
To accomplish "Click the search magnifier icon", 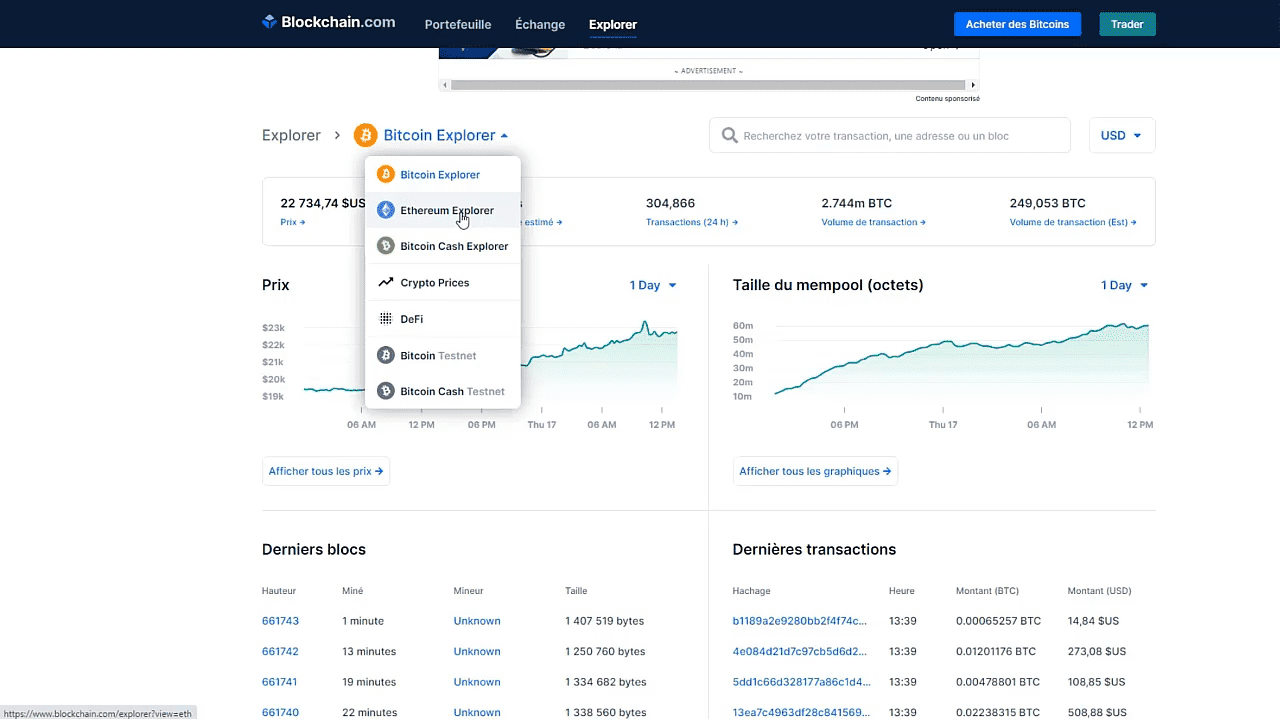I will pyautogui.click(x=730, y=135).
